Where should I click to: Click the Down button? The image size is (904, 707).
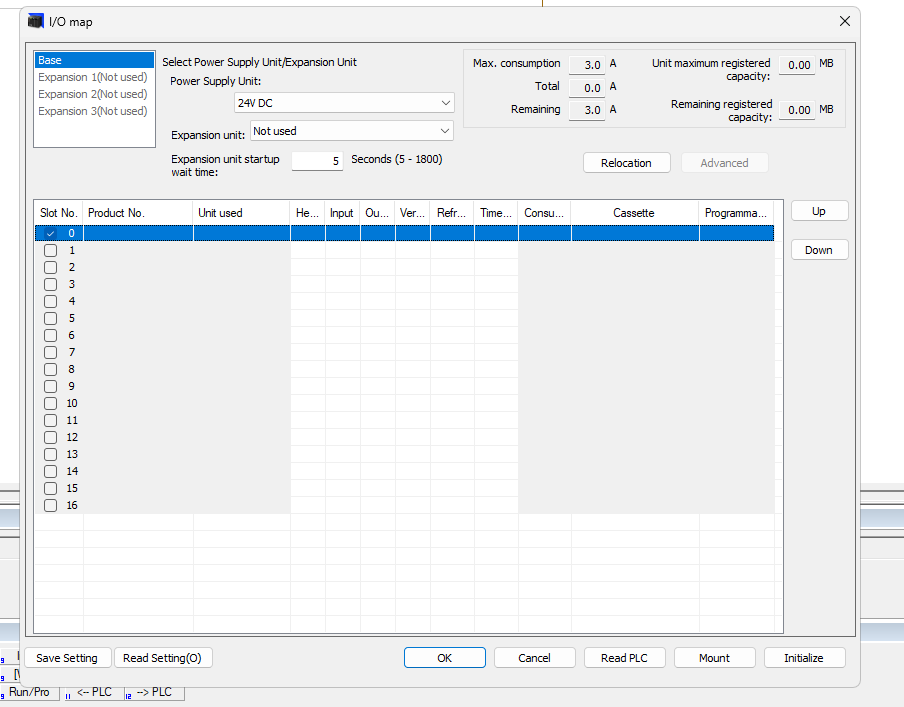pyautogui.click(x=819, y=250)
